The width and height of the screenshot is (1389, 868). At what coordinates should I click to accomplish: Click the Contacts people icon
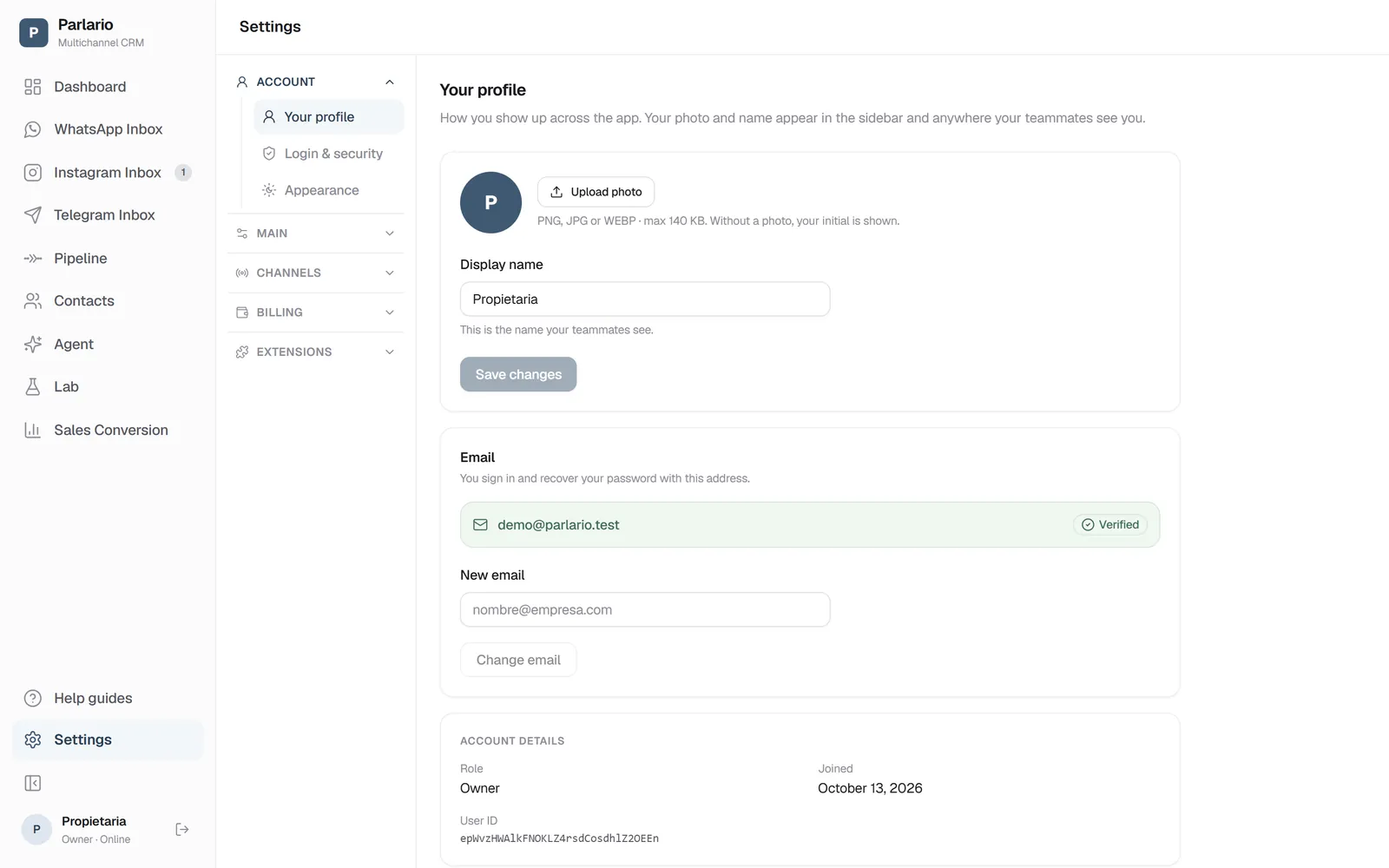coord(33,301)
